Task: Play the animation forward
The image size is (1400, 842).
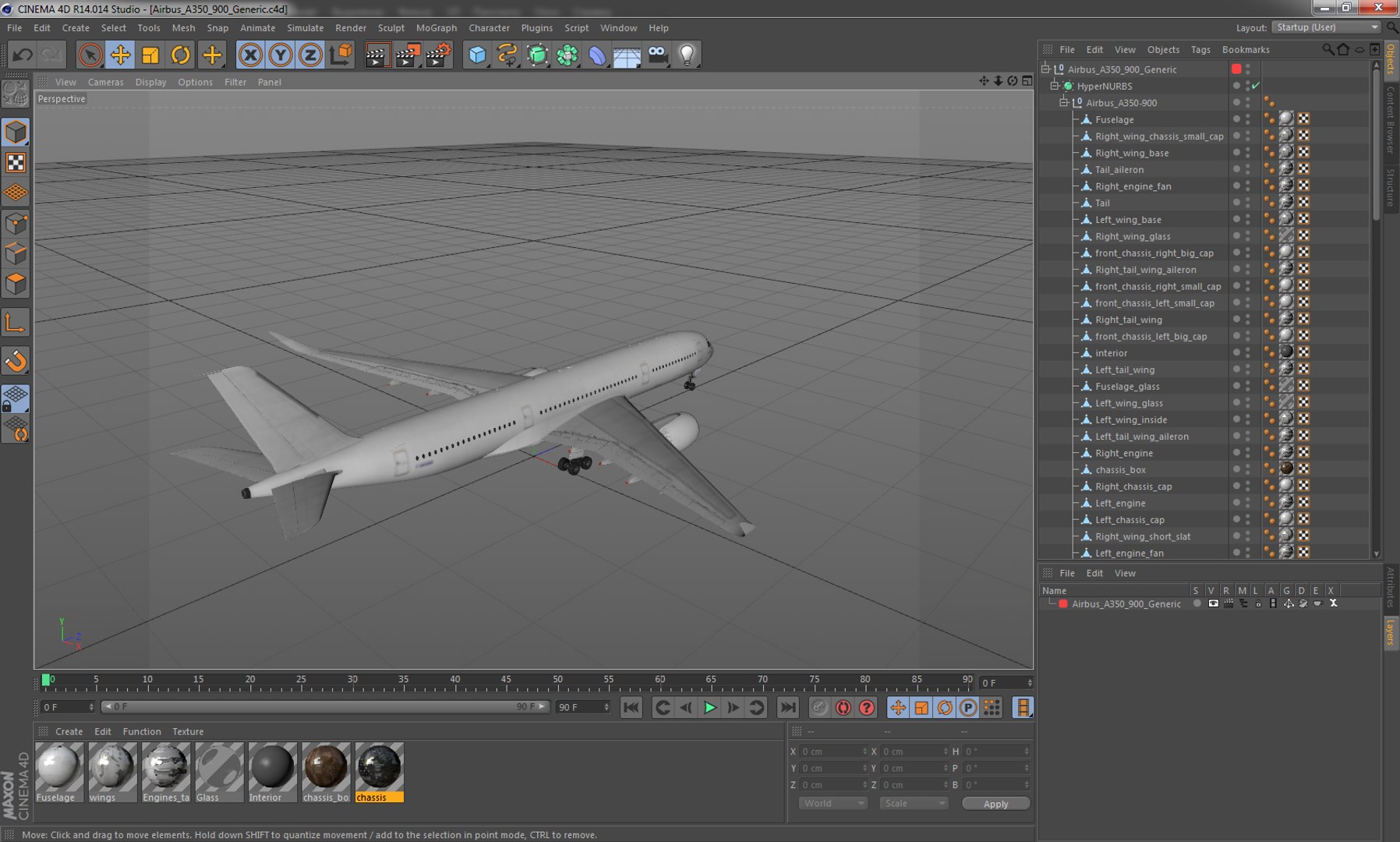Action: point(709,708)
